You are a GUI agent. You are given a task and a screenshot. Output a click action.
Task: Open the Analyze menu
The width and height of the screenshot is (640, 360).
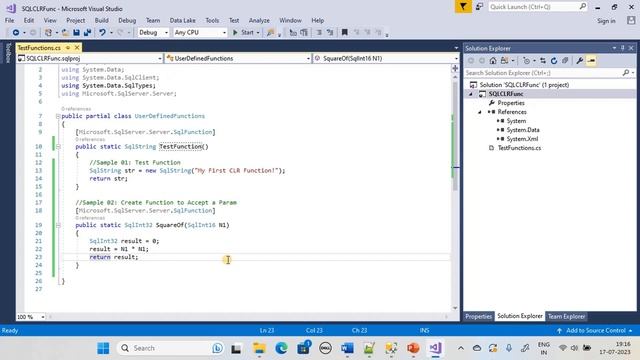pyautogui.click(x=259, y=20)
